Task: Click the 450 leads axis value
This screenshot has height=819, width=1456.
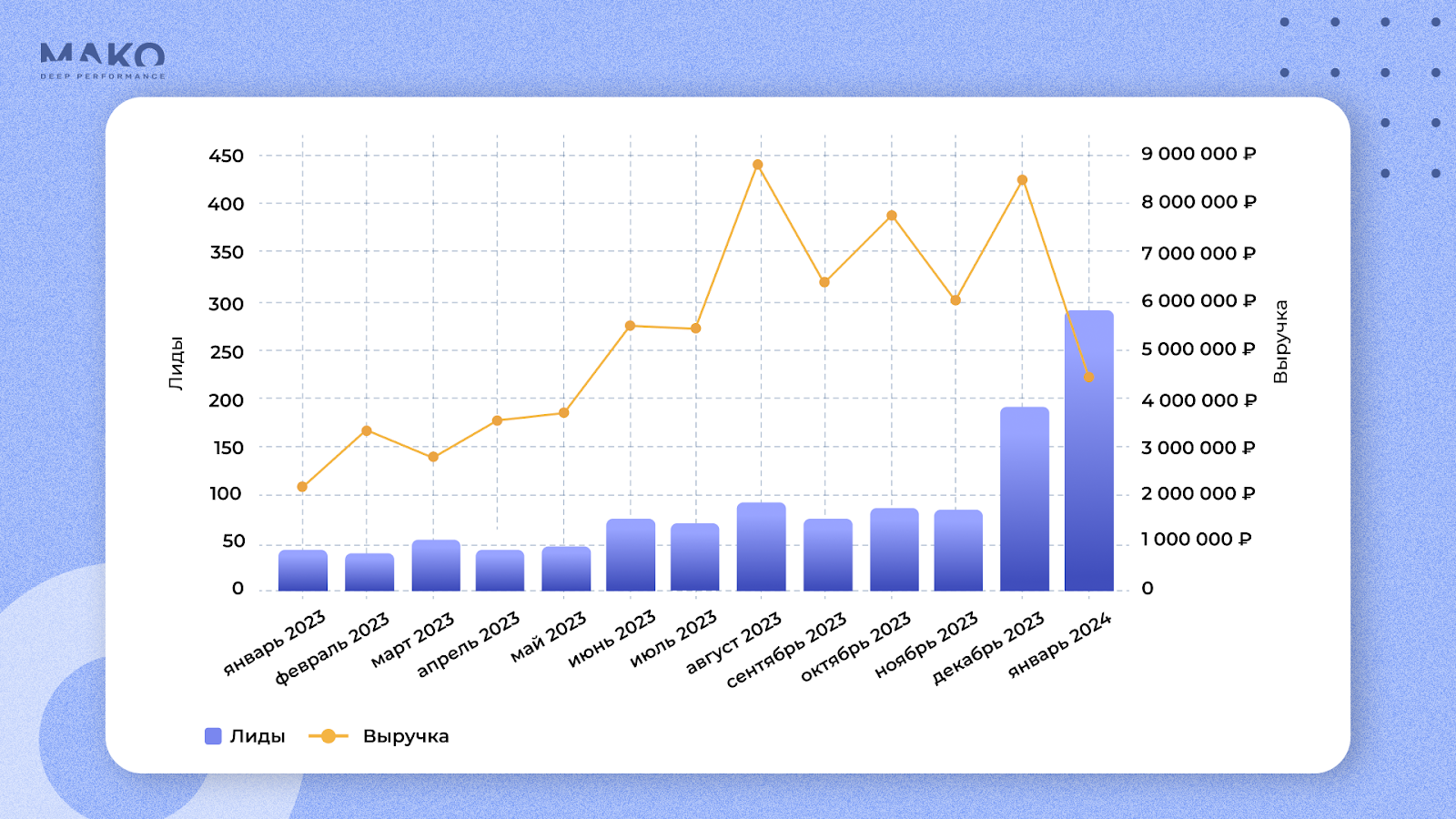Action: pyautogui.click(x=227, y=156)
